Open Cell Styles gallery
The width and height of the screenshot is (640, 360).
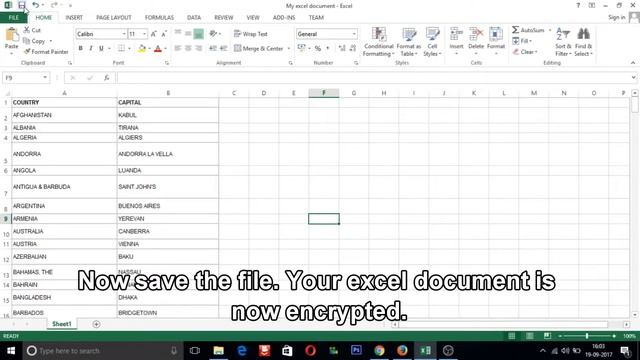point(432,42)
